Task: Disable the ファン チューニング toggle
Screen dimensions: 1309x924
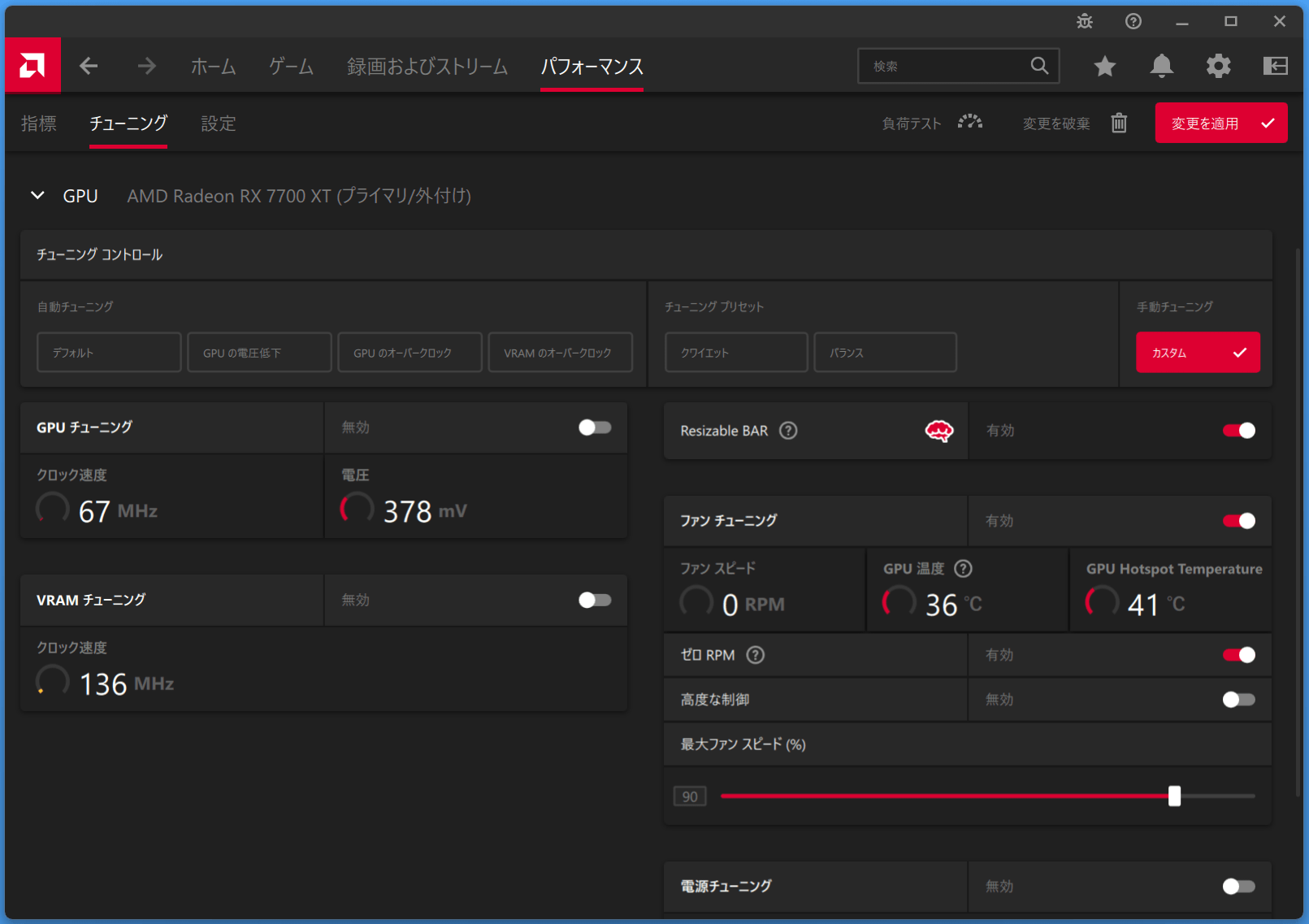Action: coord(1239,521)
